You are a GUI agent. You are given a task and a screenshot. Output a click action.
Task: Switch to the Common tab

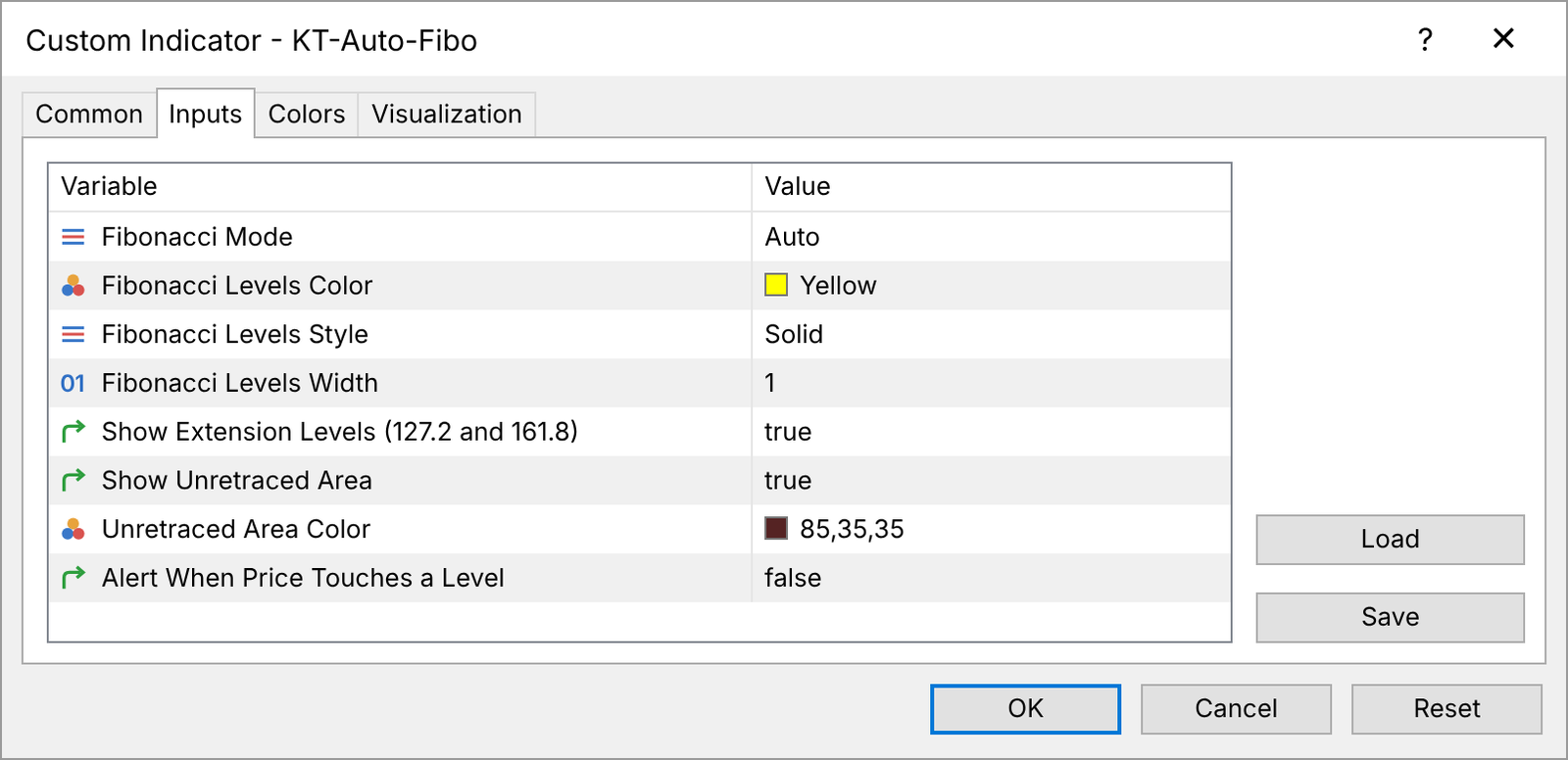(89, 115)
